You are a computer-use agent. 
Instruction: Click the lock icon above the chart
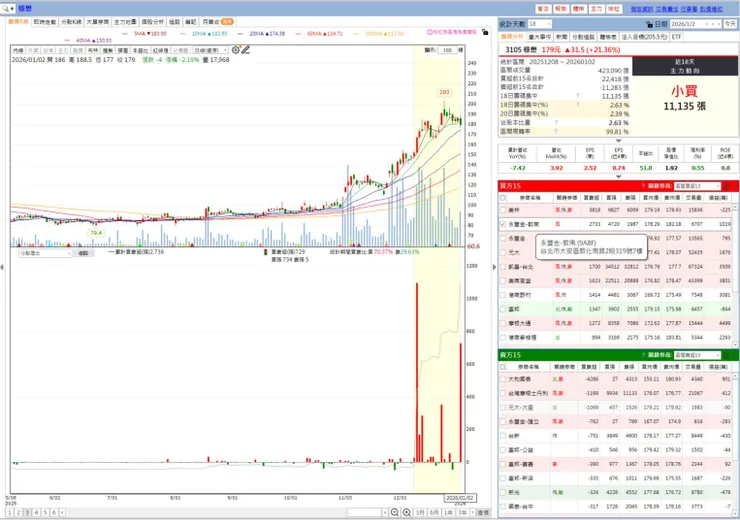click(x=485, y=32)
